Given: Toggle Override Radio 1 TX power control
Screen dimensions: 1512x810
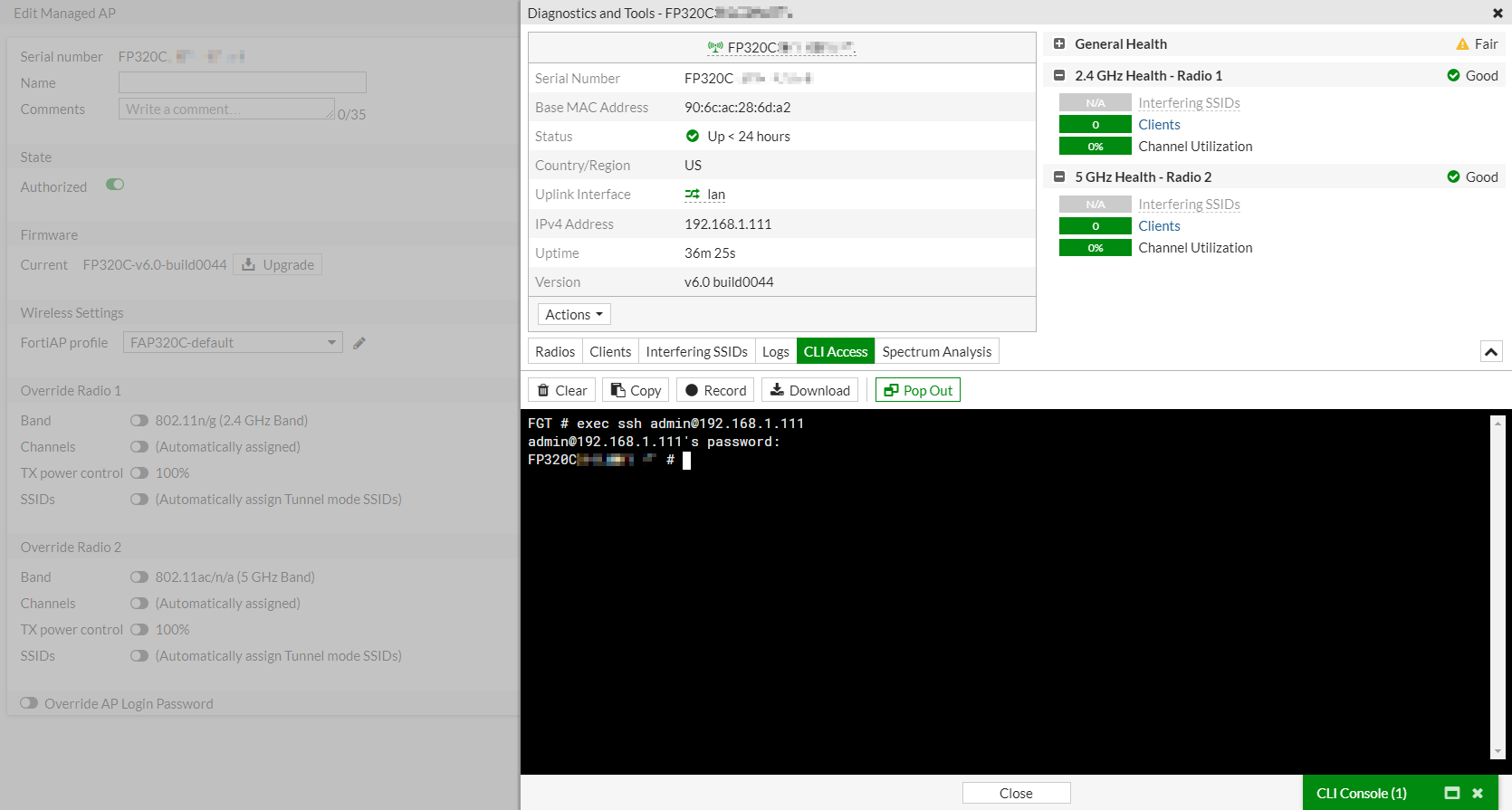Looking at the screenshot, I should 139,473.
